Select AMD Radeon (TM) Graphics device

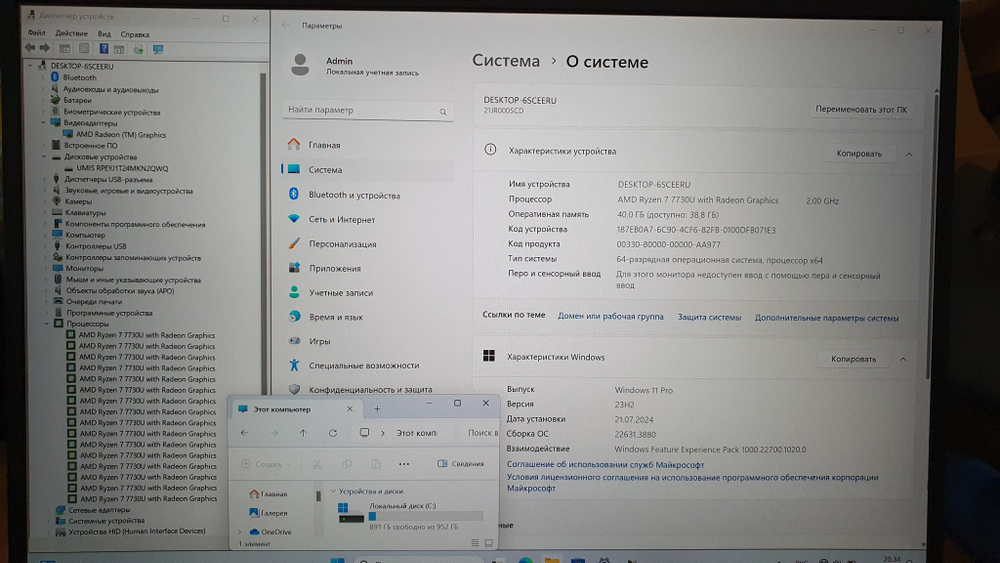[121, 135]
